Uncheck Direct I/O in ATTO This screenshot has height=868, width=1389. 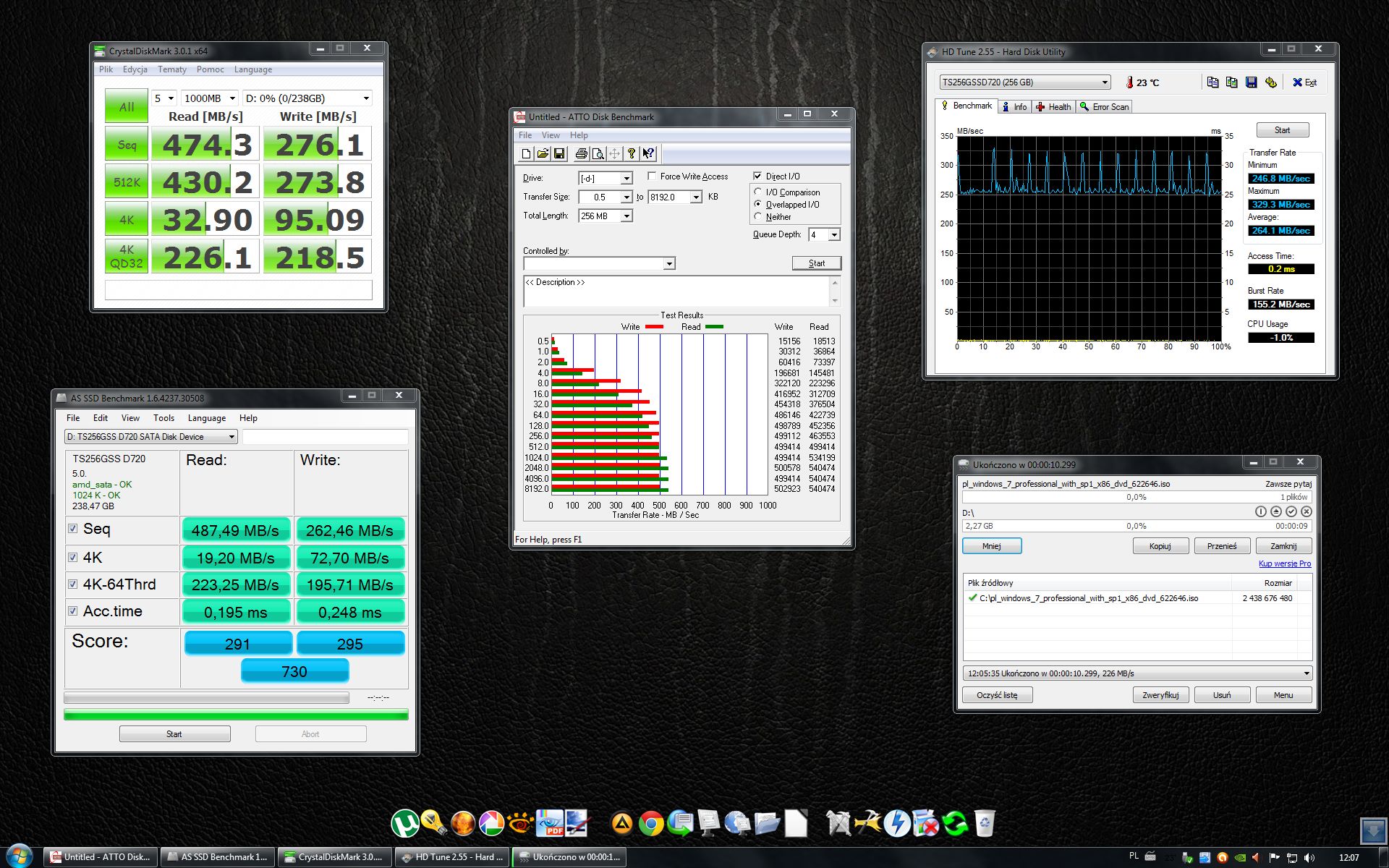pos(757,176)
